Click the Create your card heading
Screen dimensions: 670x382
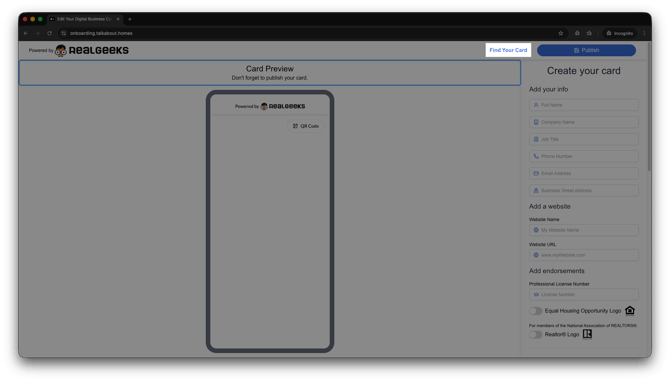tap(584, 71)
